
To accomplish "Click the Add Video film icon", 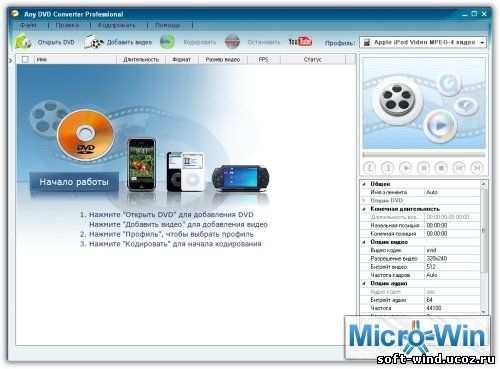I will point(93,42).
